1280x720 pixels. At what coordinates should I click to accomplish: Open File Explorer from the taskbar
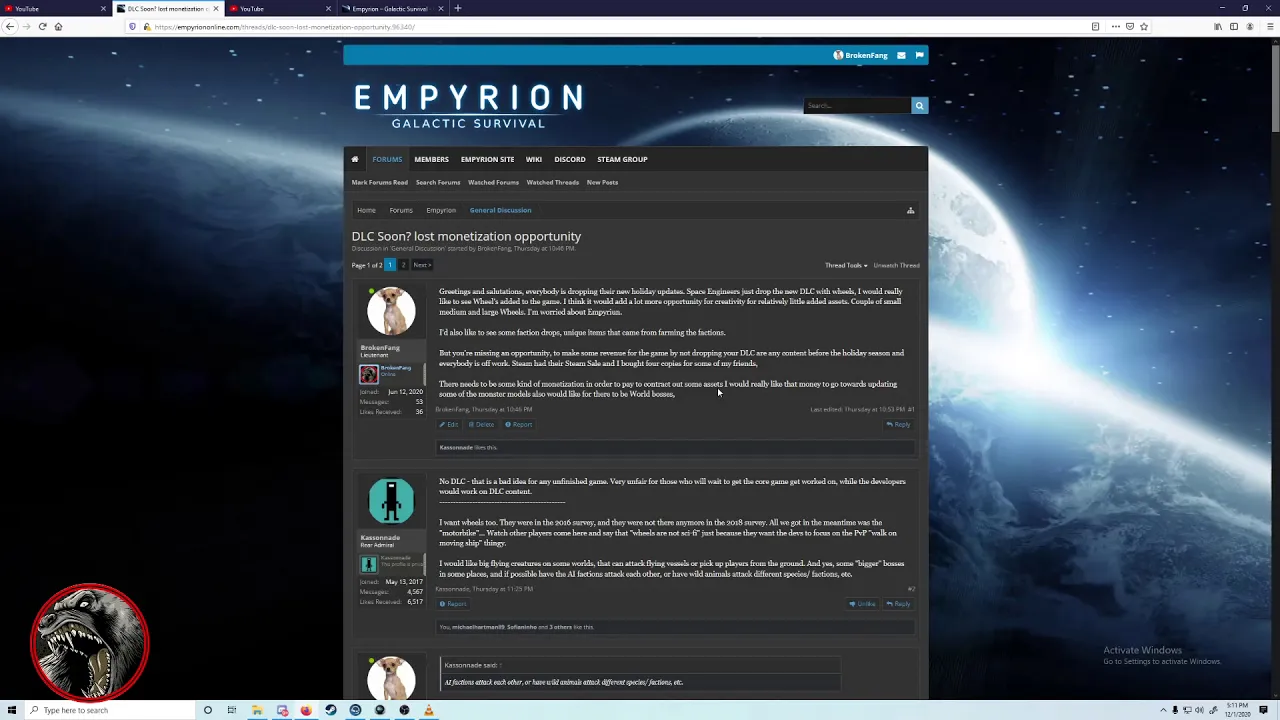point(257,710)
